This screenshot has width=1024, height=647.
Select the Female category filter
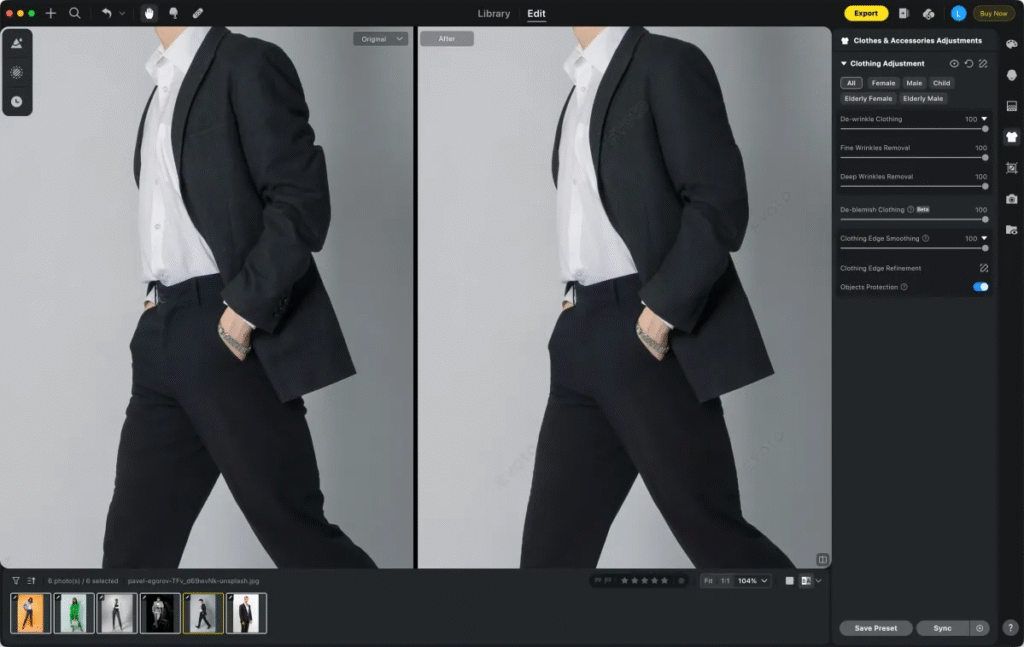[x=883, y=83]
